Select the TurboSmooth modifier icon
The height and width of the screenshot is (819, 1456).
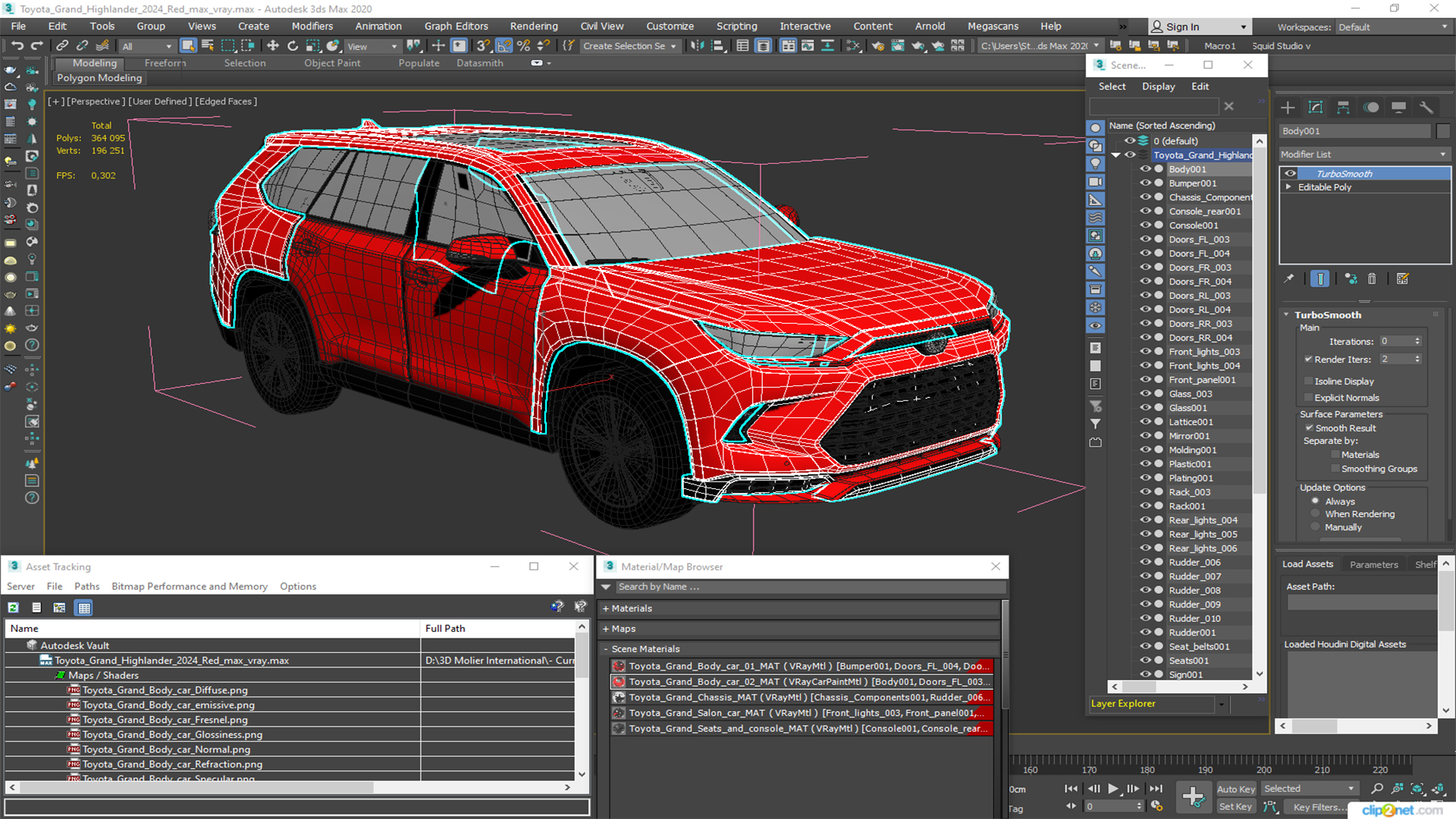(x=1291, y=173)
